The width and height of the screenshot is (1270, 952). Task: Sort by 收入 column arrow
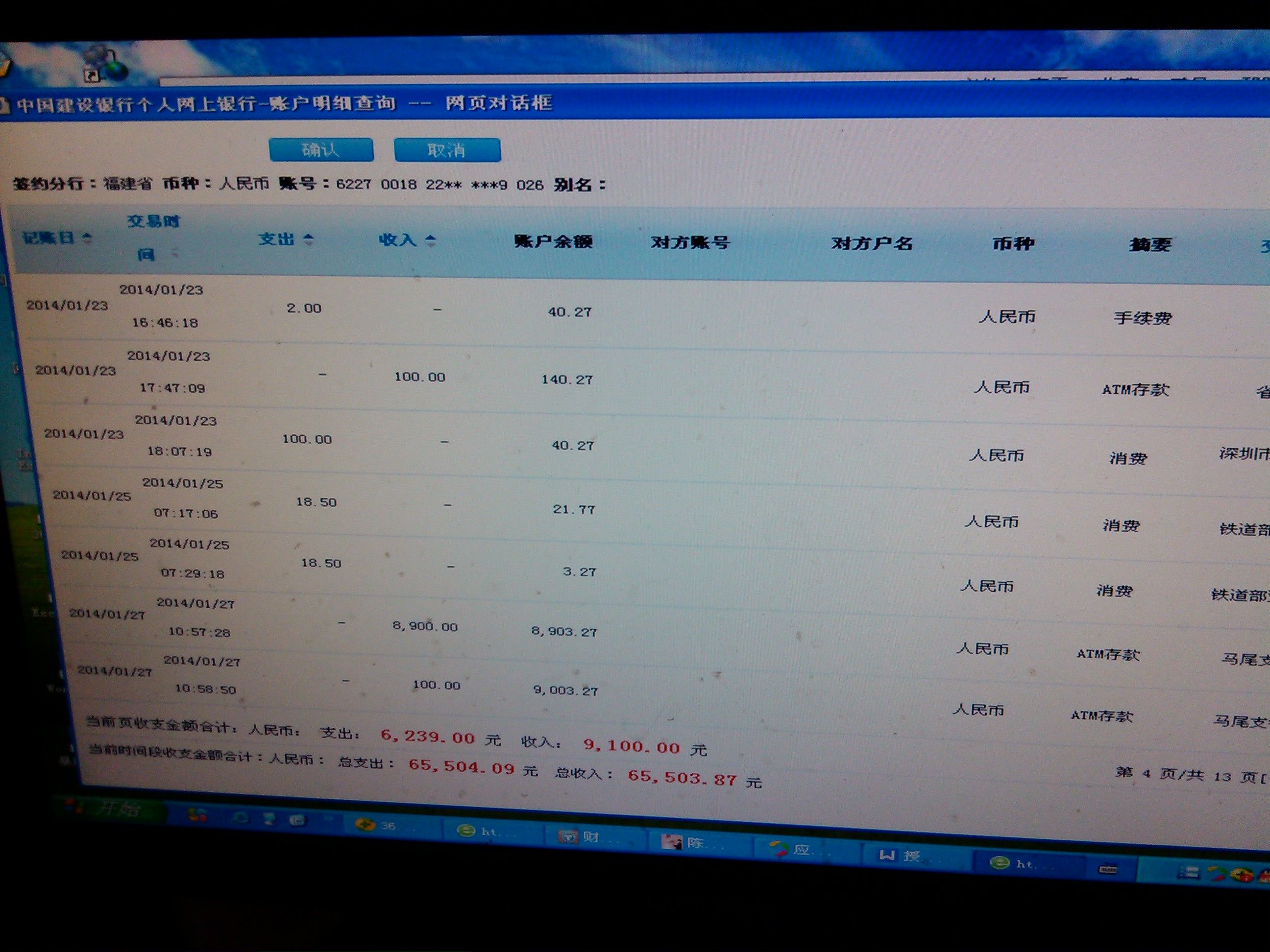[431, 240]
